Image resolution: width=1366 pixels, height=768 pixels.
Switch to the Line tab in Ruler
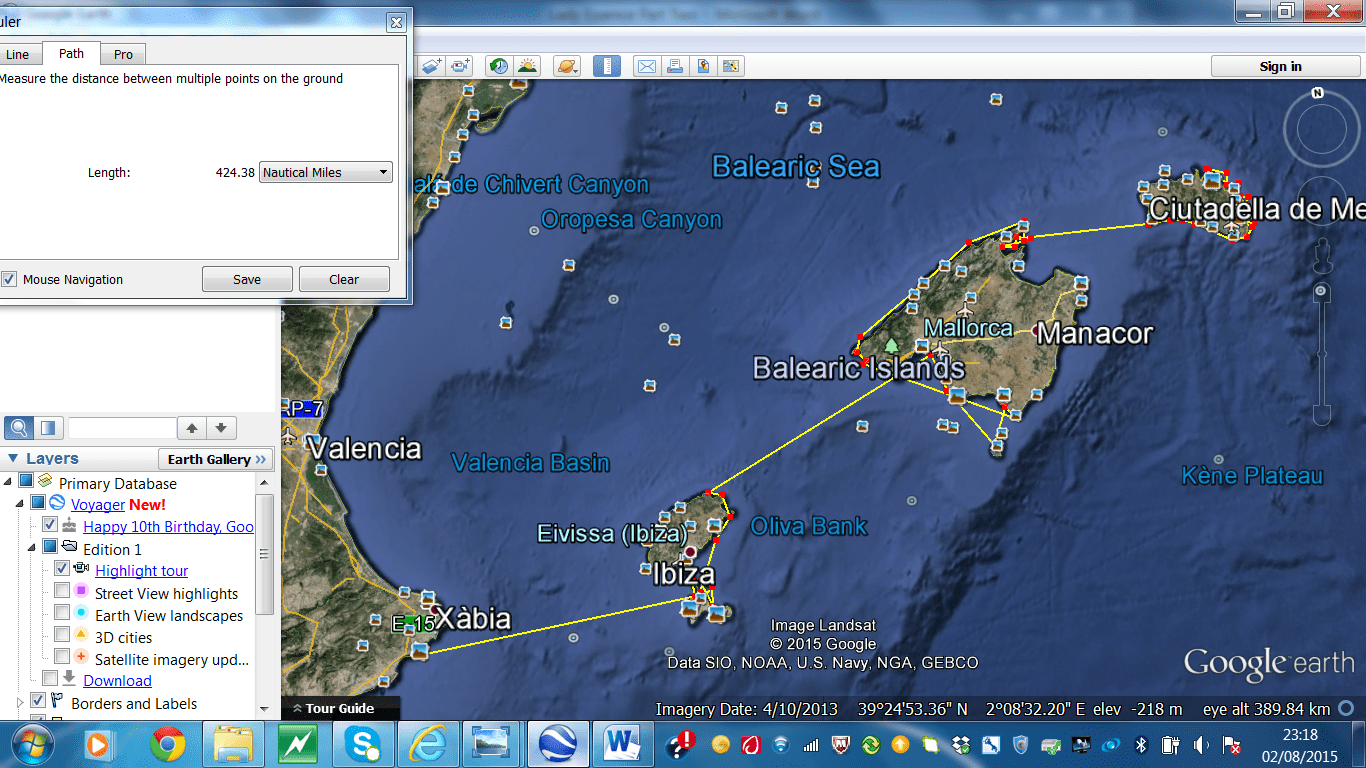(17, 54)
